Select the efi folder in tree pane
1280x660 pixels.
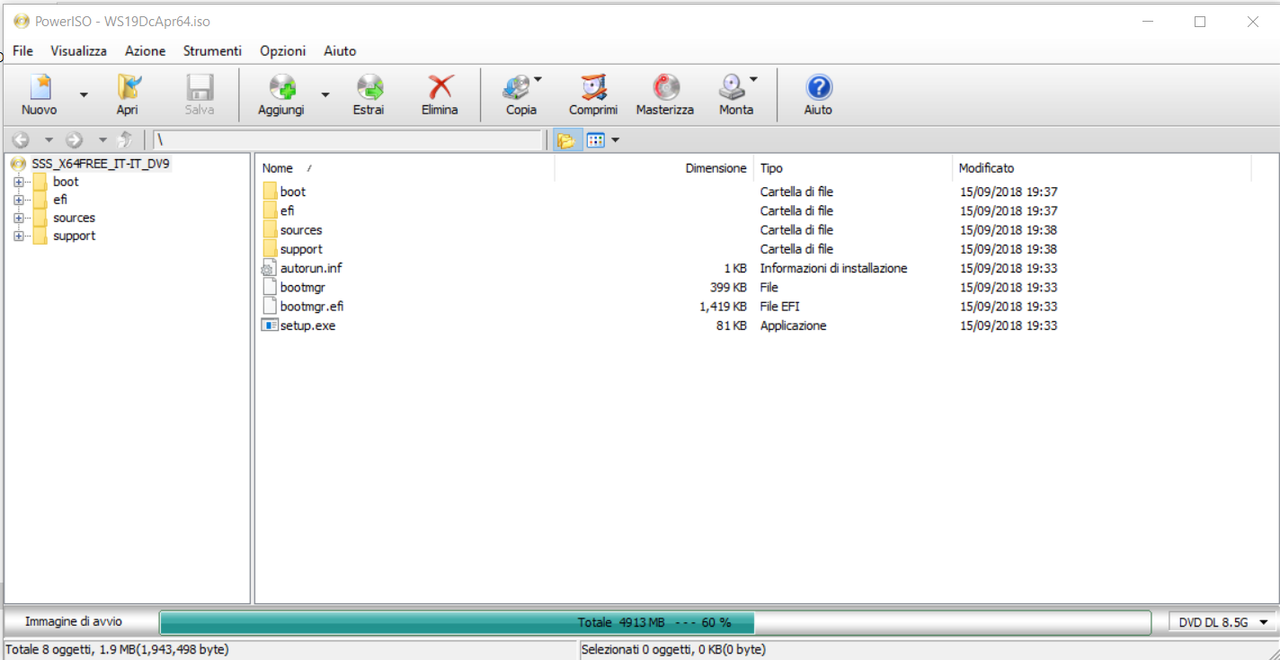60,200
